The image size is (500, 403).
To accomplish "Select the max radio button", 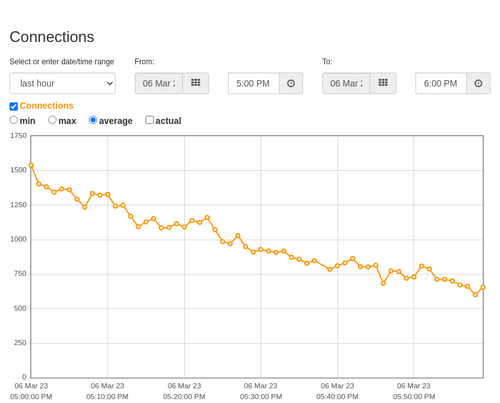I will click(52, 120).
